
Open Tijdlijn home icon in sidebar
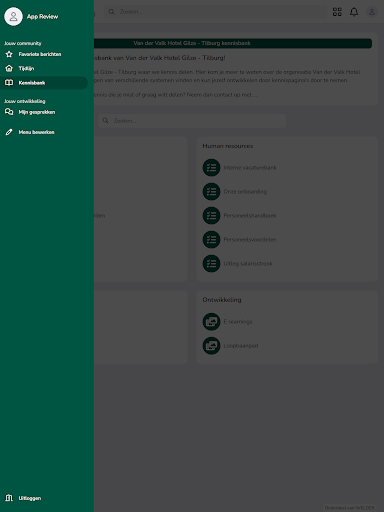click(x=9, y=68)
